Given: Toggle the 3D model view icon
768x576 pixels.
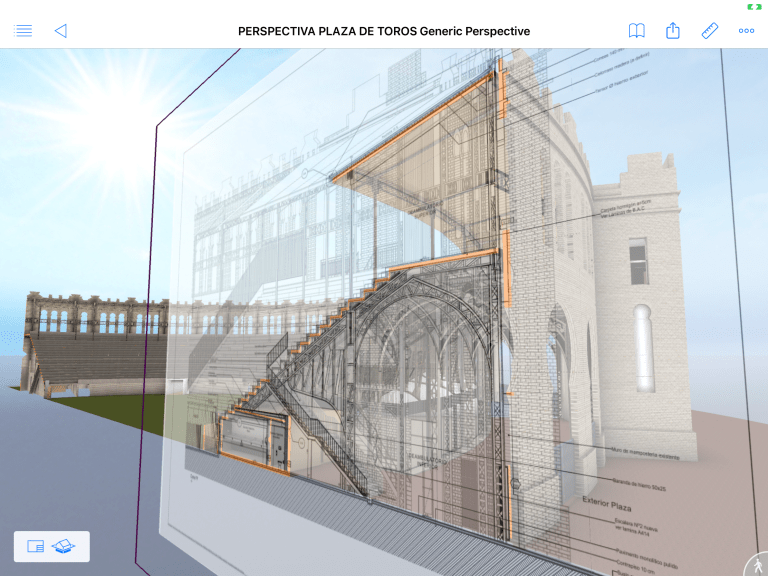Looking at the screenshot, I should [64, 546].
